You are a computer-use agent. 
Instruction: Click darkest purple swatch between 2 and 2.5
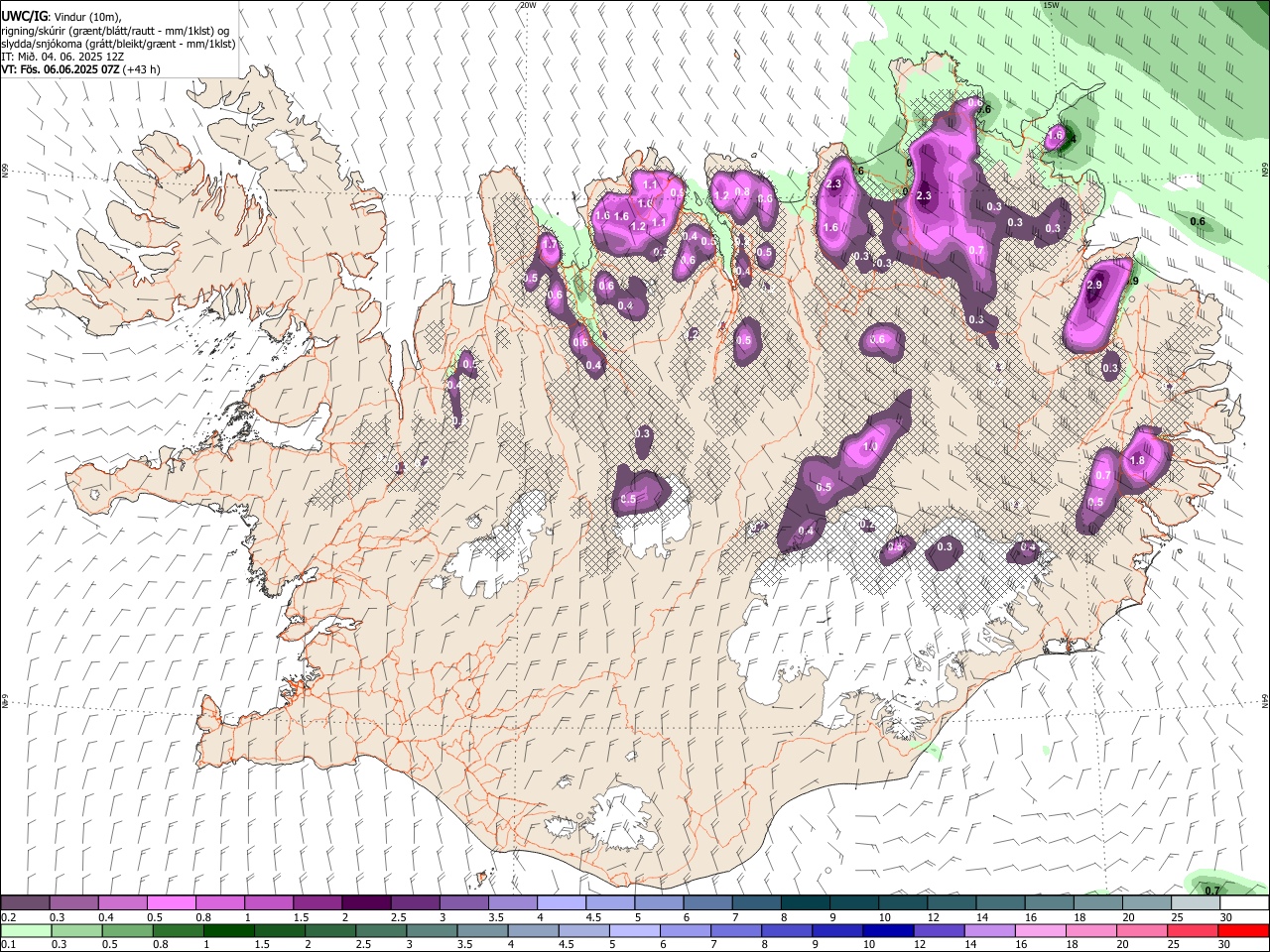365,902
